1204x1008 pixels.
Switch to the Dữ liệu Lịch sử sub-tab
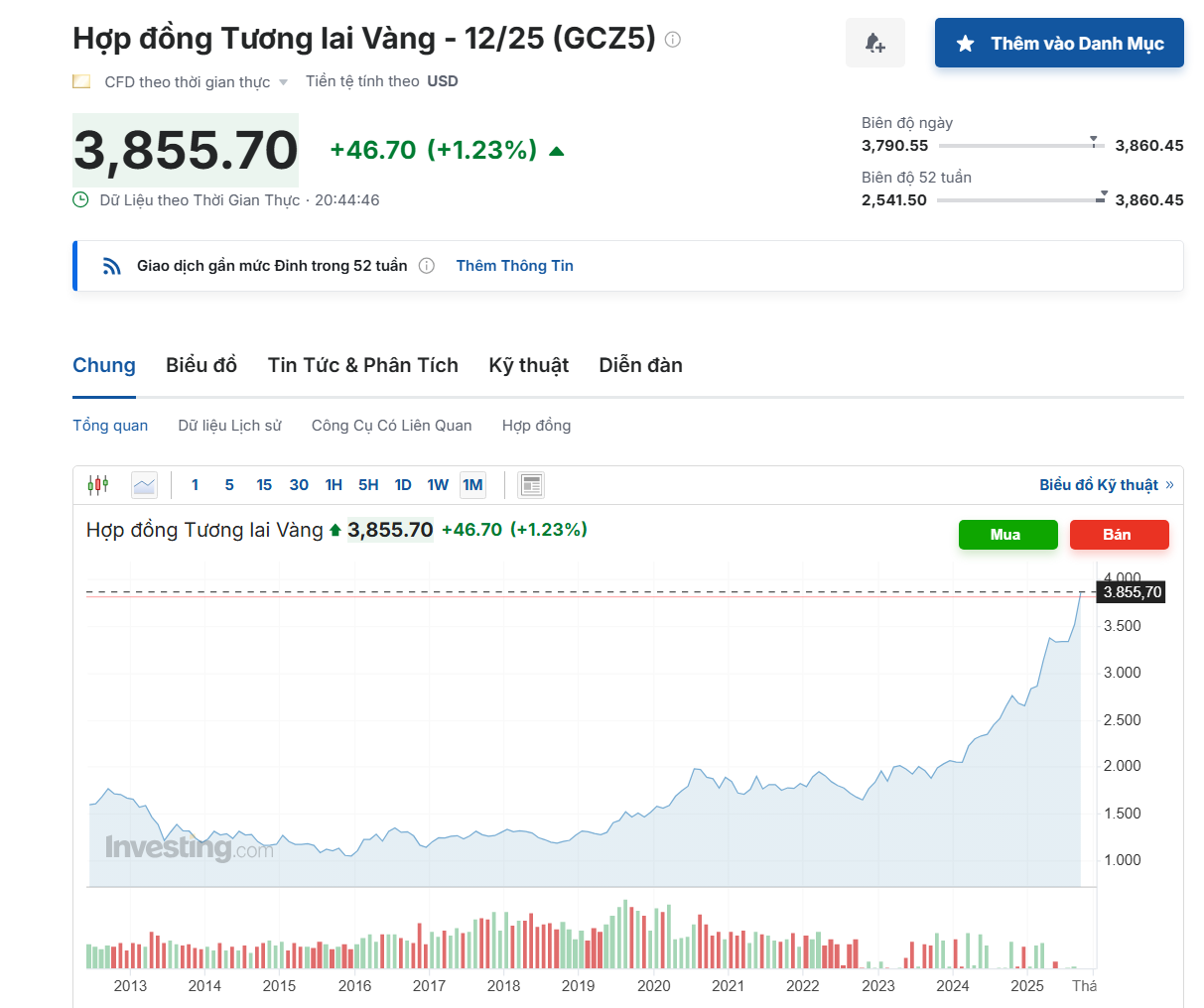229,426
